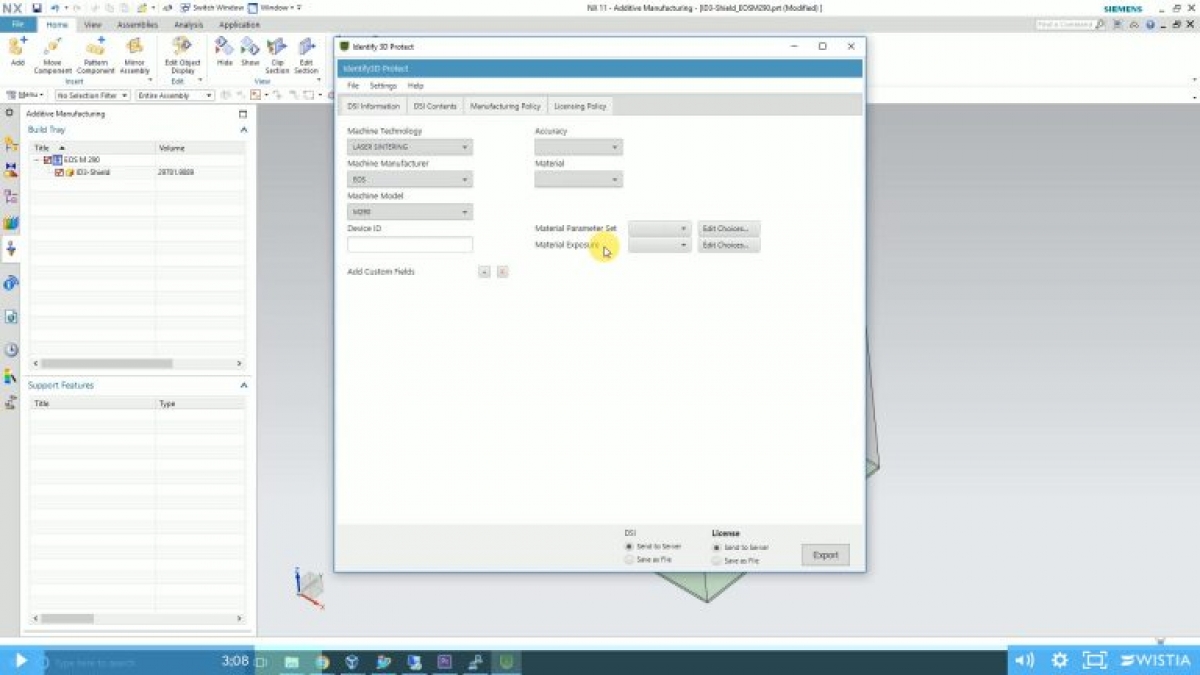
Task: Select DSI Send to Server radio button
Action: (629, 547)
